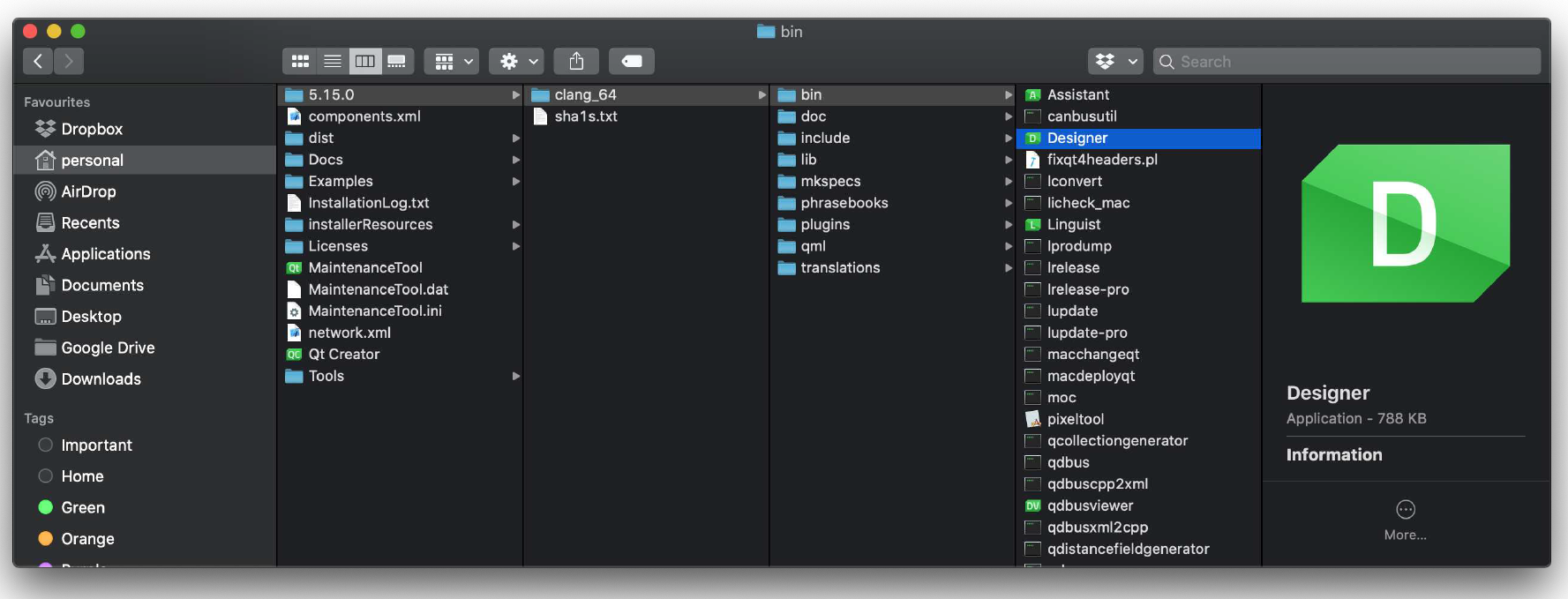Click the More button in preview pane

click(x=1406, y=520)
